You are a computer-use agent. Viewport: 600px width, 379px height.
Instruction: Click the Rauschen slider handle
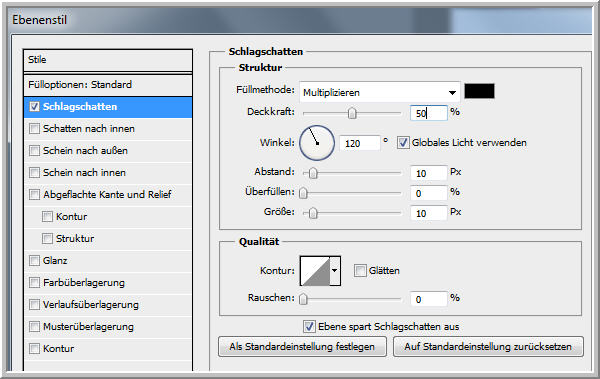click(x=303, y=299)
